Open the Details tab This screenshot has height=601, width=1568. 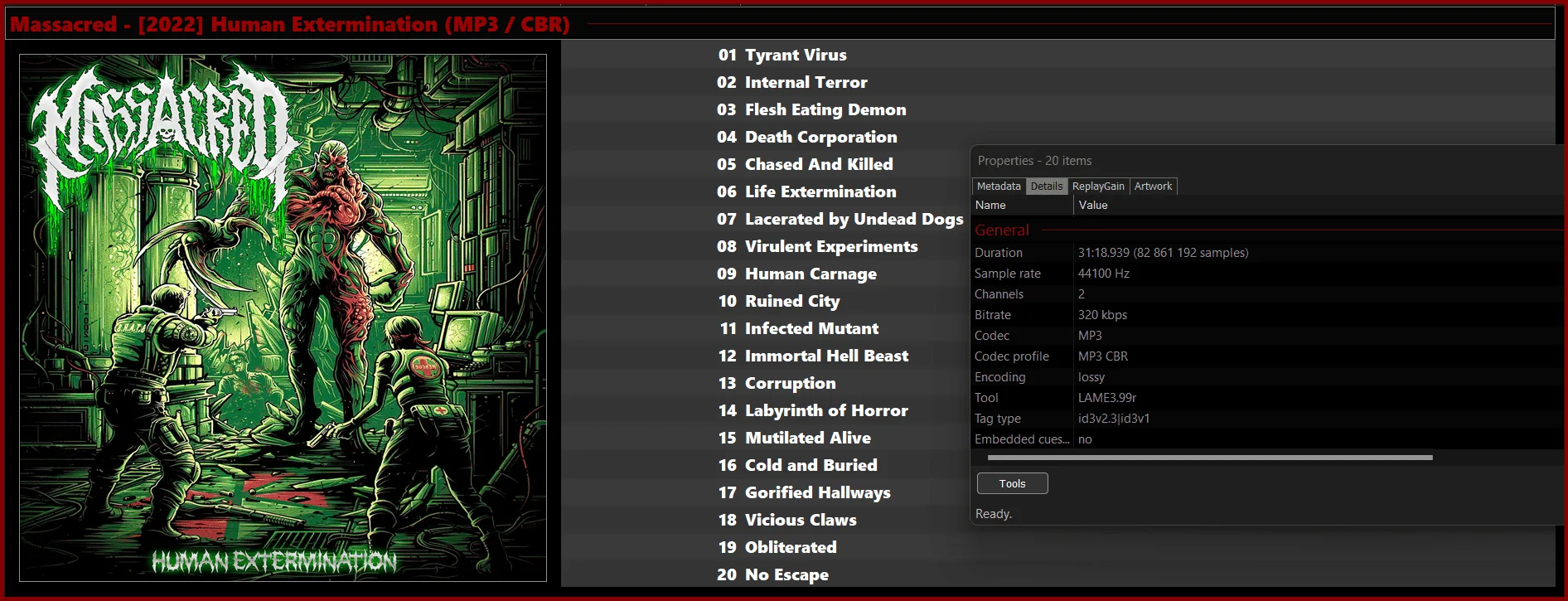pos(1047,187)
